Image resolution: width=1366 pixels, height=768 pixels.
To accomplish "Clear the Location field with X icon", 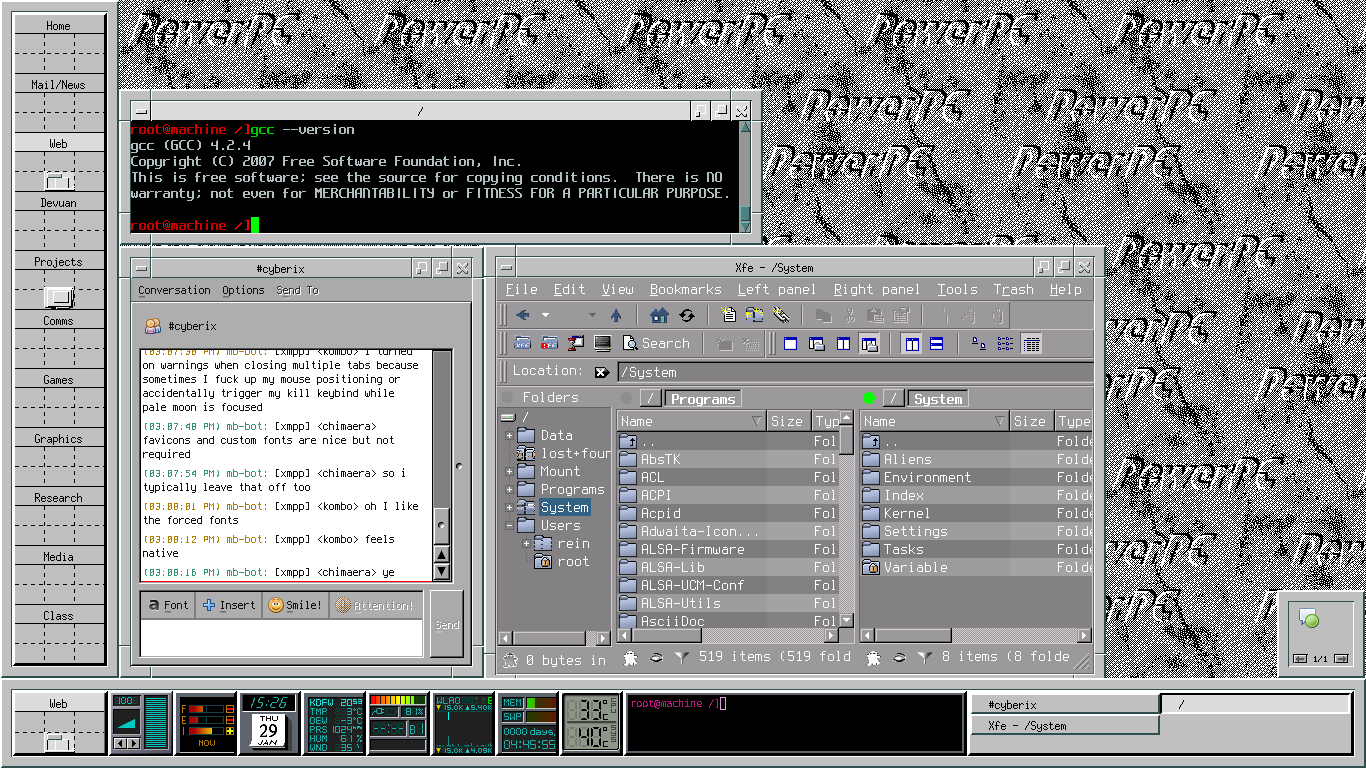I will 602,372.
